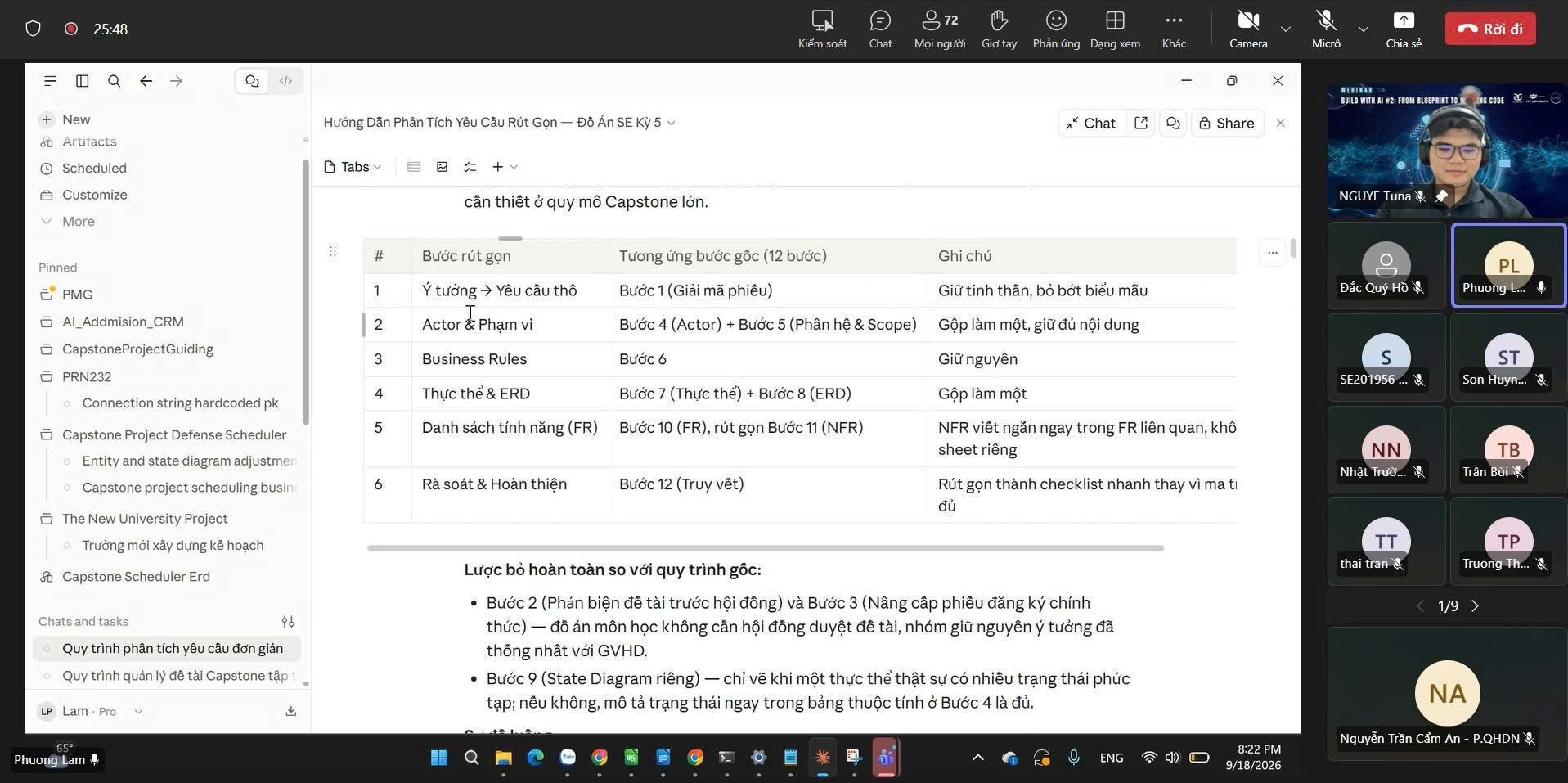This screenshot has width=1568, height=783.
Task: Click the download icon beside Lam Pro
Action: pos(290,711)
